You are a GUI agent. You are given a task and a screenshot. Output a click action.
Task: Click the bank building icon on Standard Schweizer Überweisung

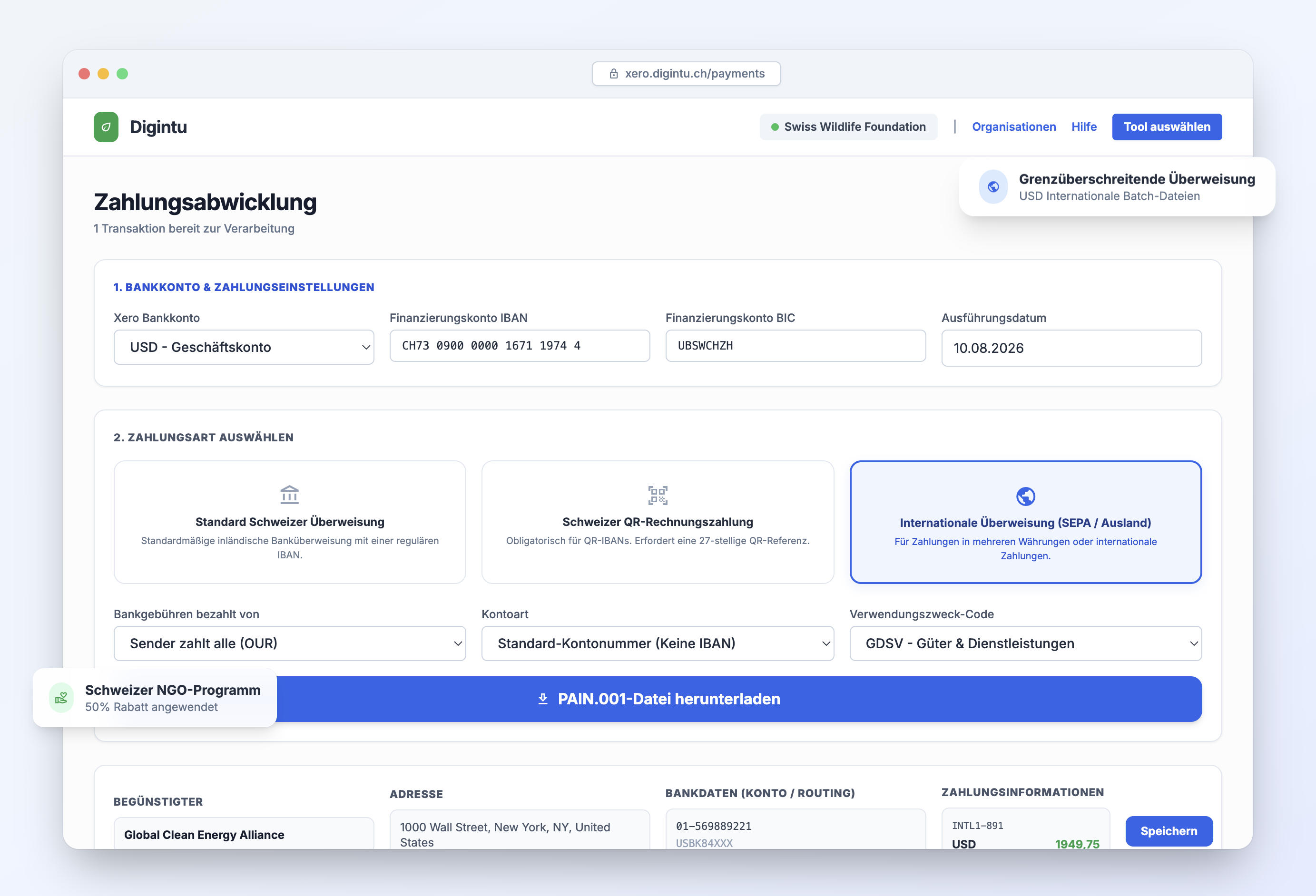click(289, 495)
